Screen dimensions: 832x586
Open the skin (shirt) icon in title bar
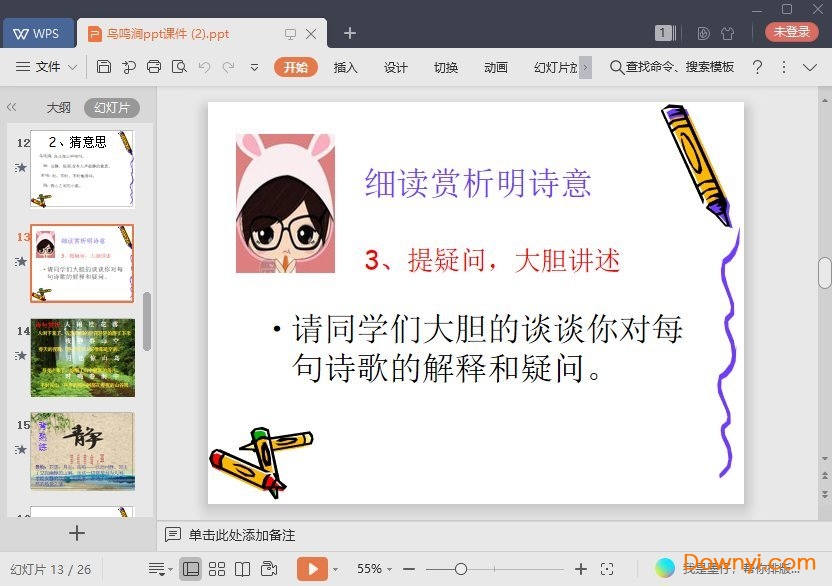727,33
